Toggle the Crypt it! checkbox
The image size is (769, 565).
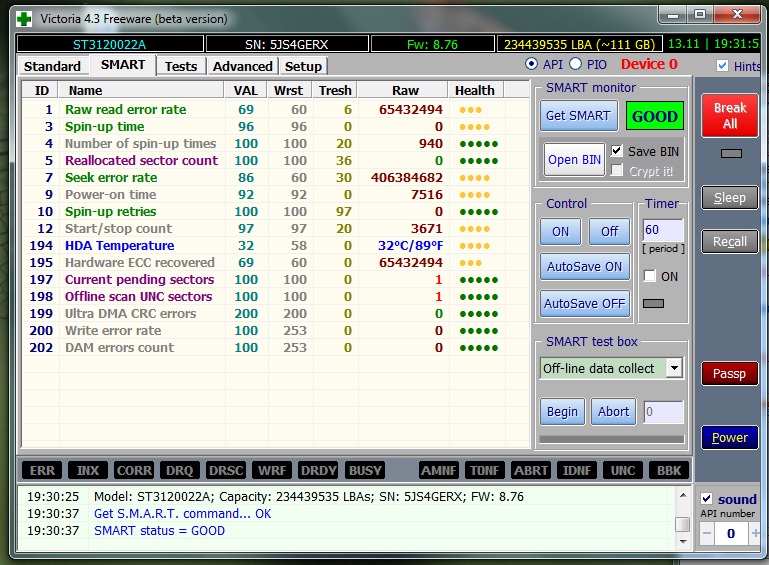coord(616,171)
